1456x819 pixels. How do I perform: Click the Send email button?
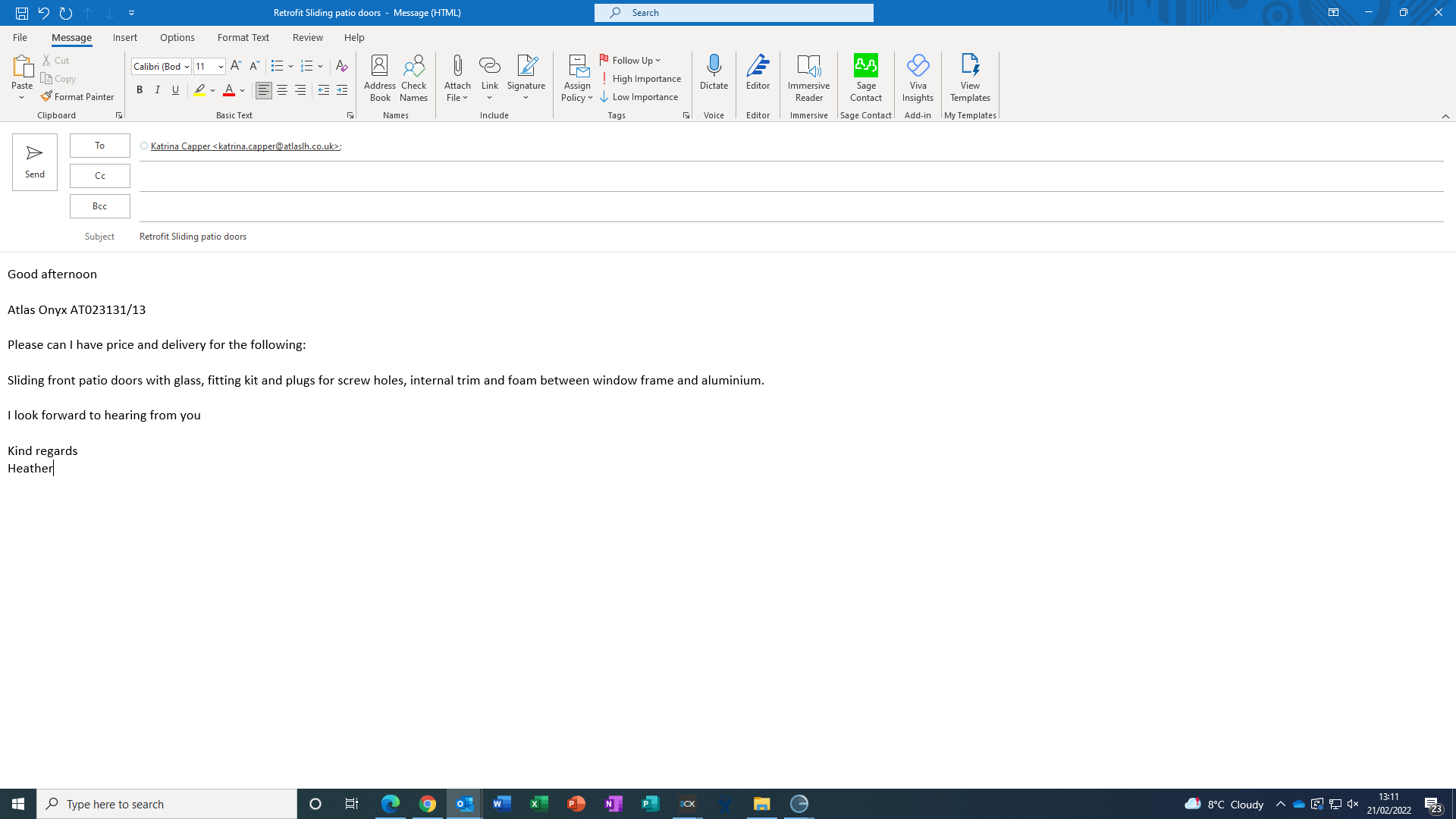pyautogui.click(x=34, y=162)
